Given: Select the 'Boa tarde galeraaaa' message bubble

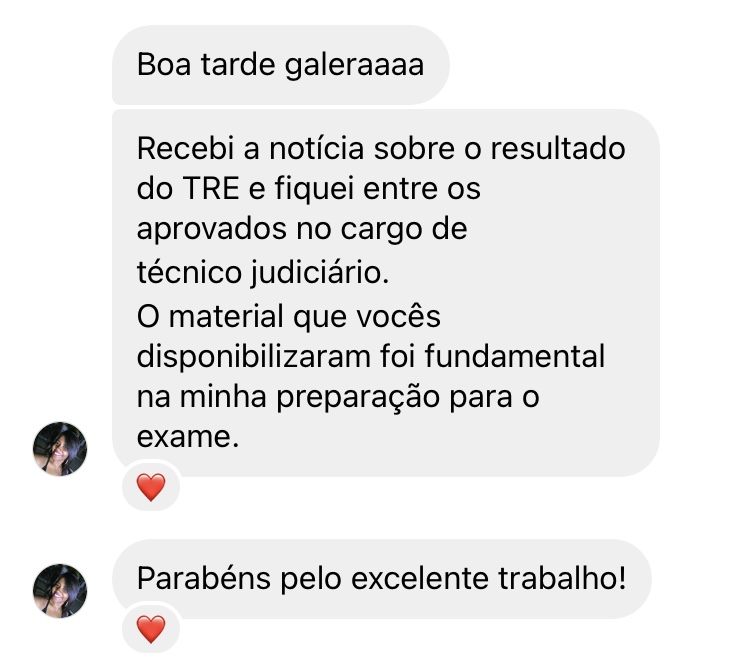Looking at the screenshot, I should (281, 65).
